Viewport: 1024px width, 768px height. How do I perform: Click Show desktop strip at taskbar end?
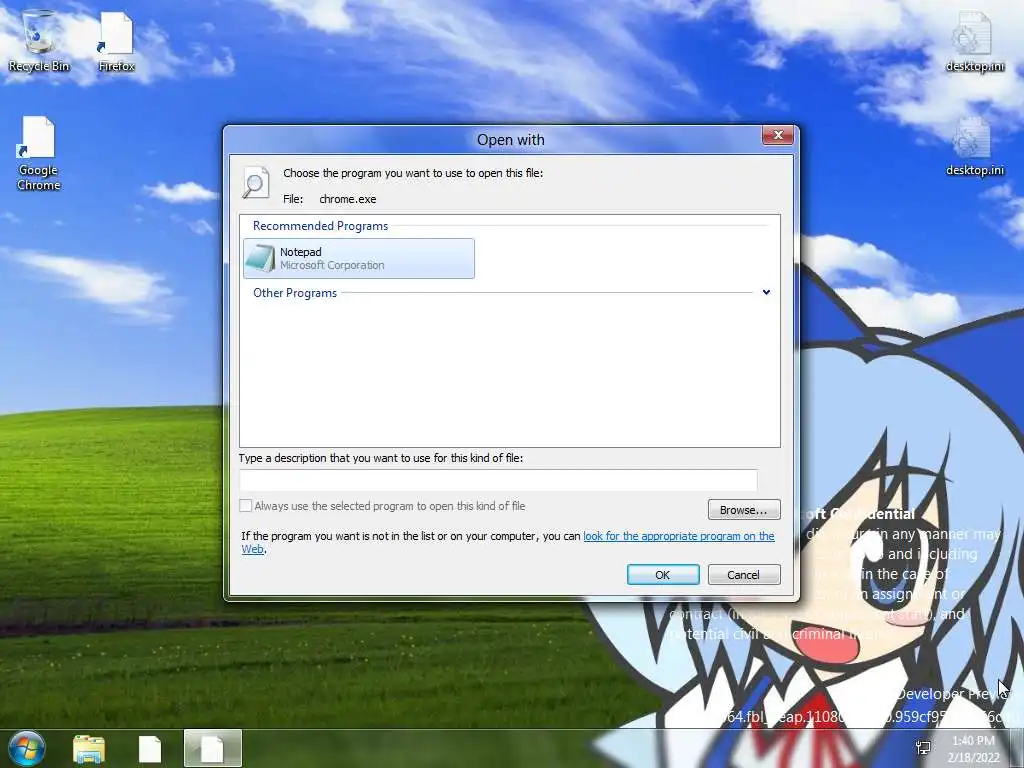click(1017, 748)
